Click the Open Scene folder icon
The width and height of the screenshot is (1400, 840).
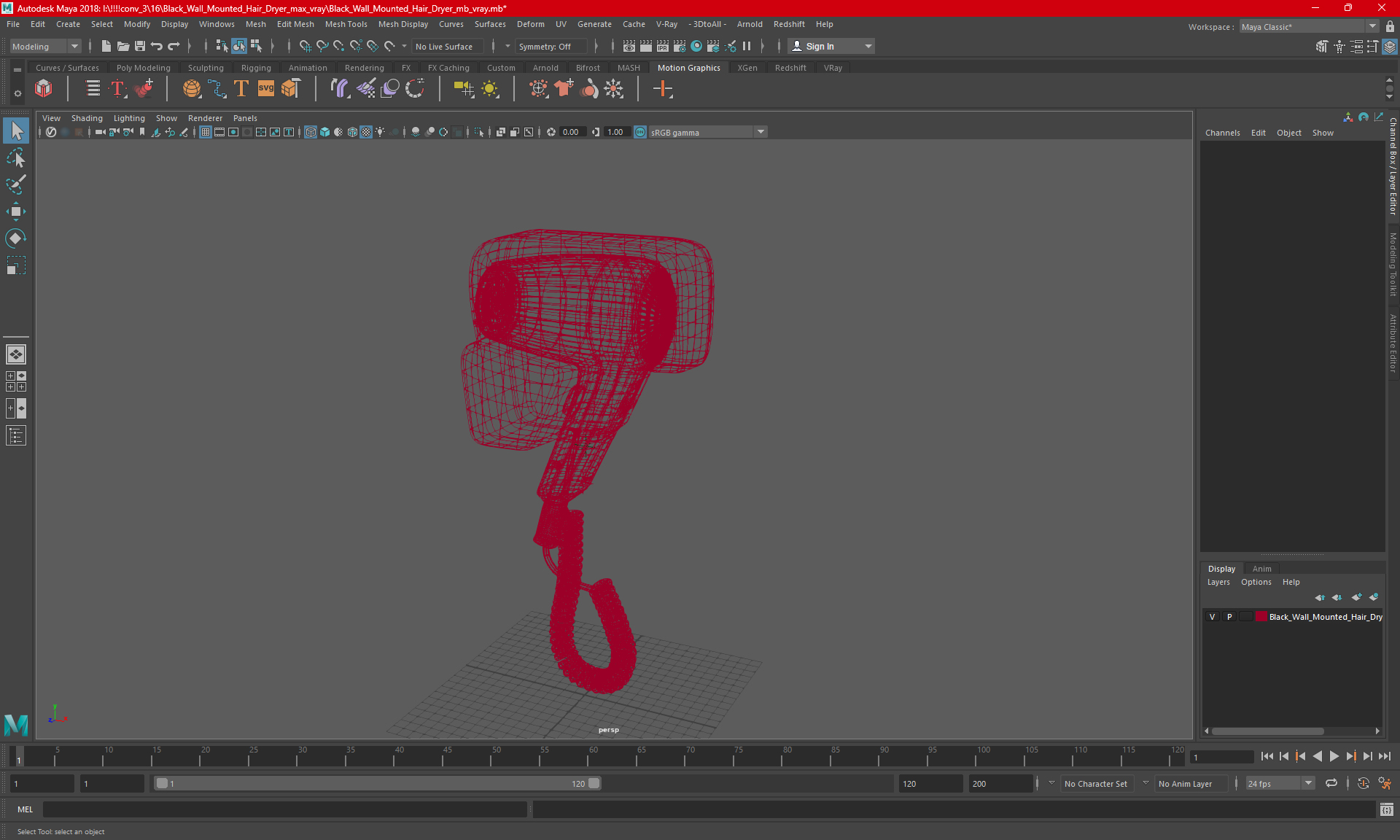(123, 46)
